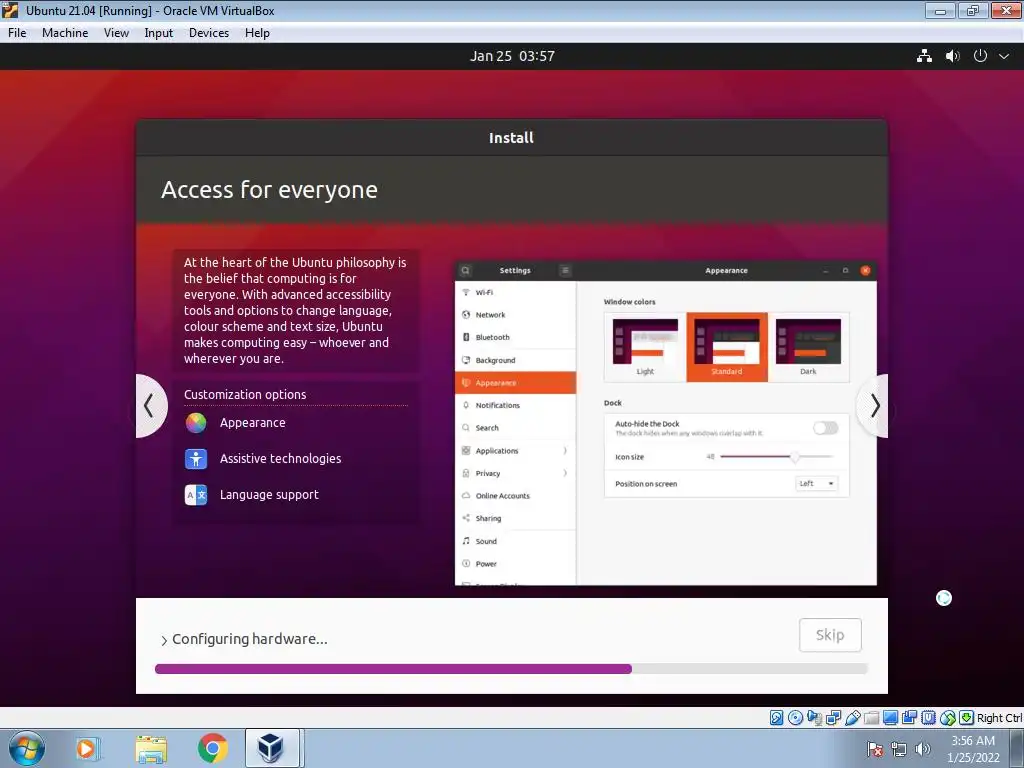1024x768 pixels.
Task: Advance to the next installer slide
Action: pos(874,406)
